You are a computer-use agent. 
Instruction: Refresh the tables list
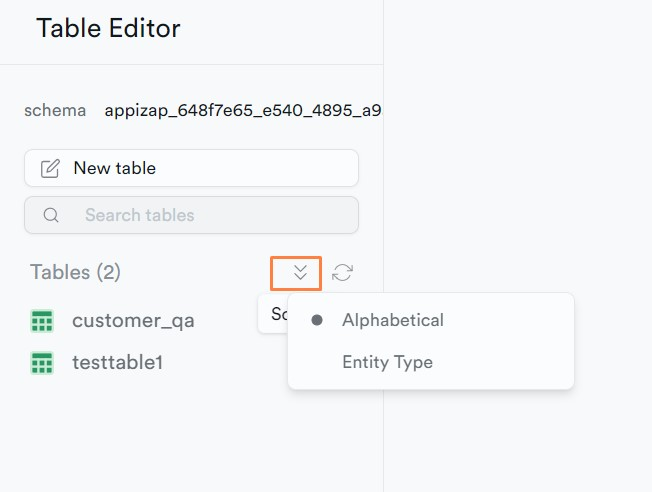click(x=342, y=273)
